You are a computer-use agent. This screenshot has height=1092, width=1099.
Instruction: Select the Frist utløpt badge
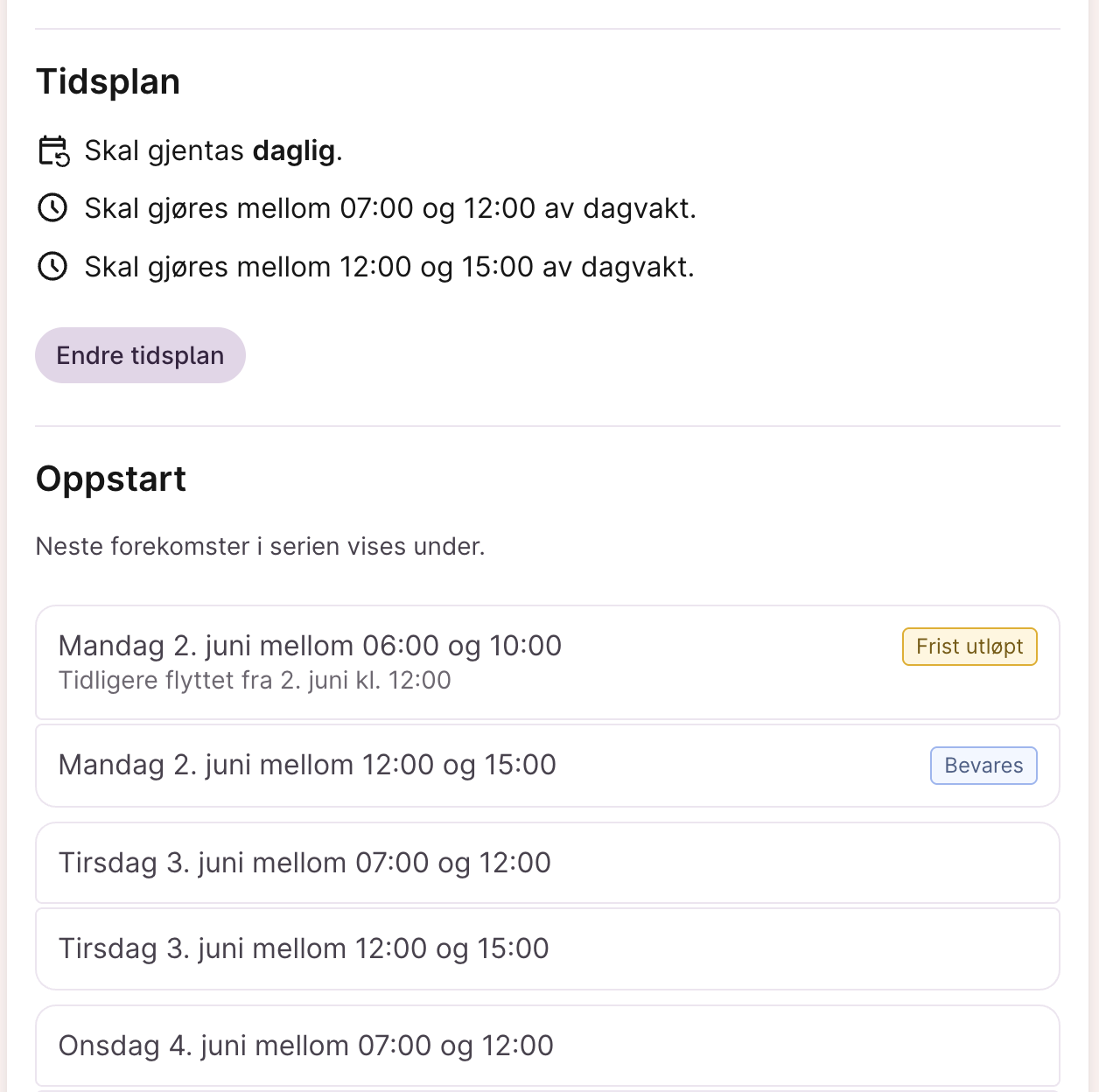969,647
